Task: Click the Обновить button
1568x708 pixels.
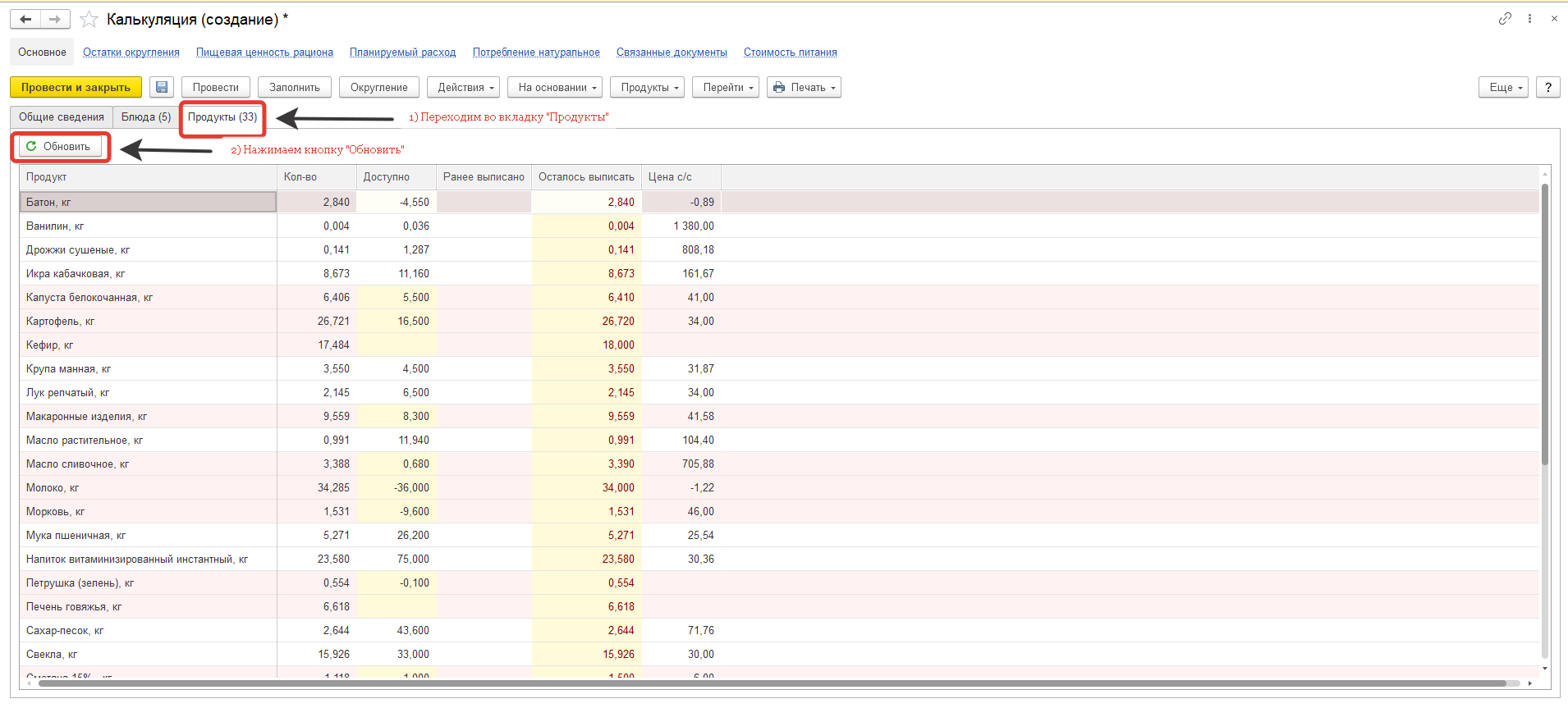Action: click(60, 146)
